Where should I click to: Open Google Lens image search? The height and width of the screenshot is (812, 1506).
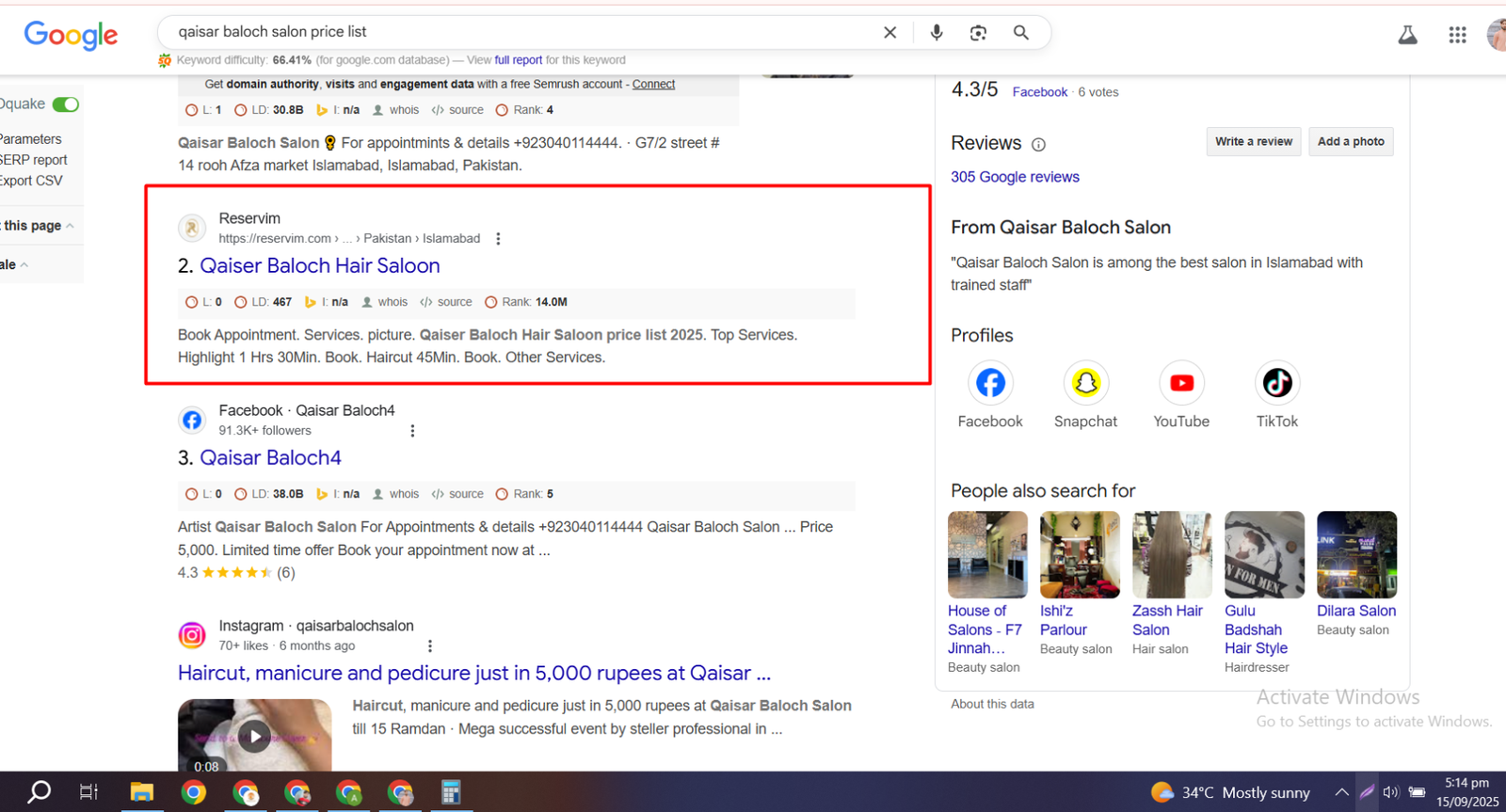(x=978, y=33)
